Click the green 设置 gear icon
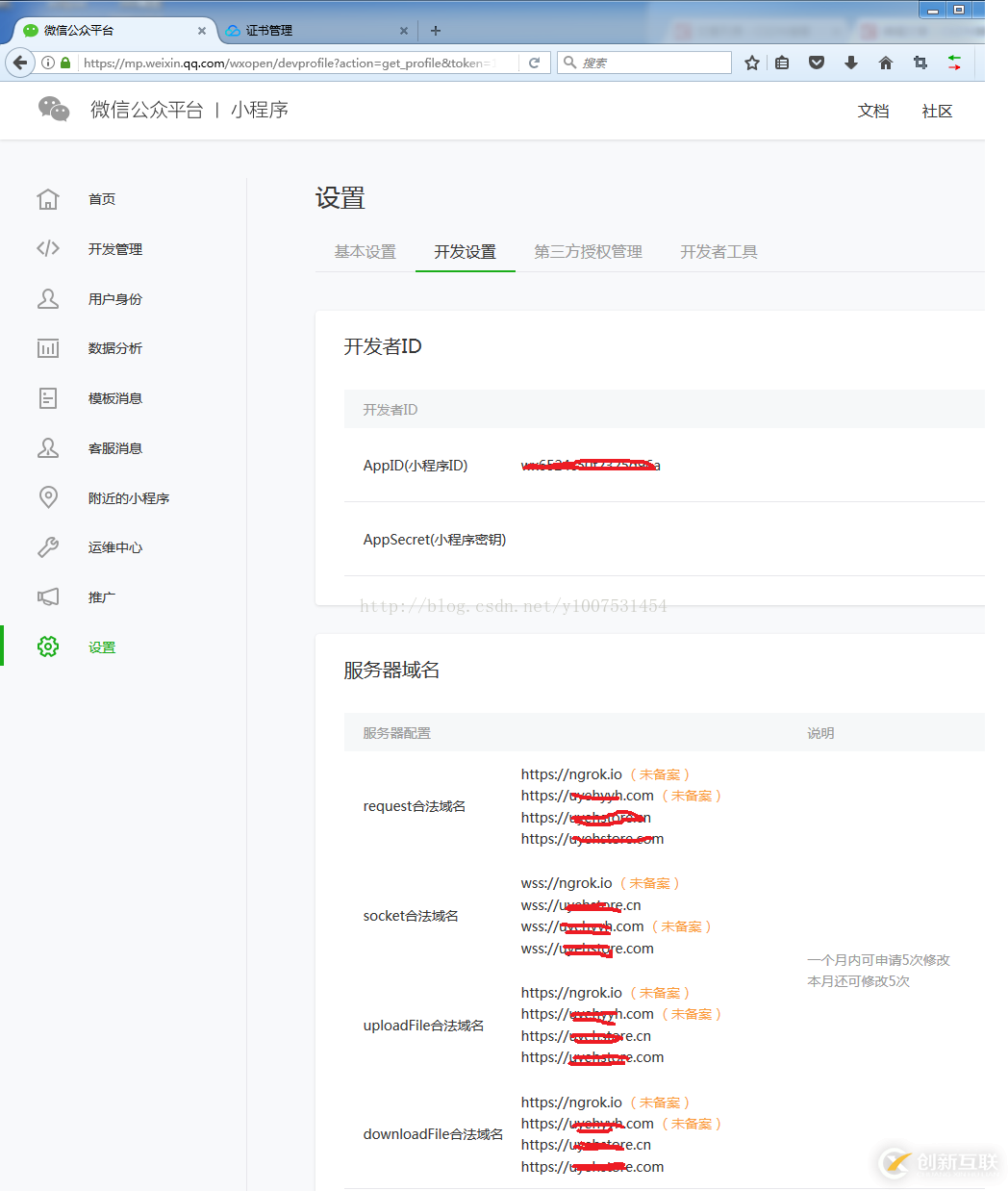This screenshot has height=1191, width=1008. pyautogui.click(x=48, y=646)
